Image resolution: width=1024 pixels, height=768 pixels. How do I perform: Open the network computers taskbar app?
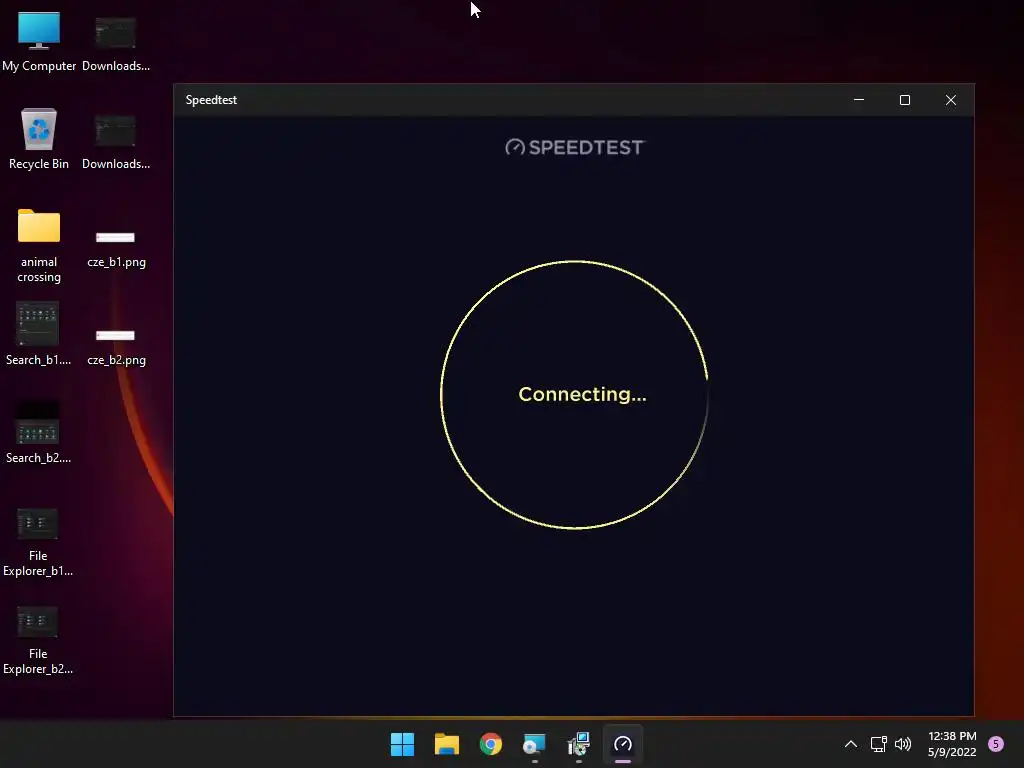pos(579,744)
